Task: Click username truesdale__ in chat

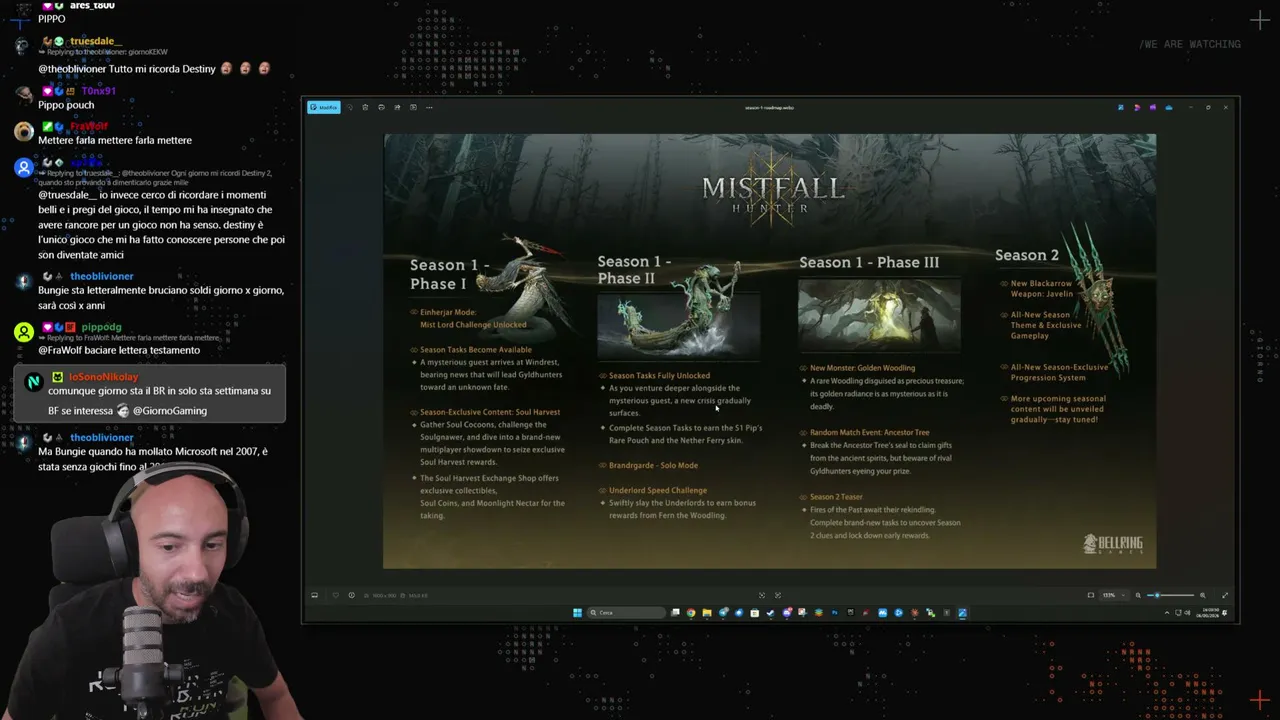Action: coord(96,42)
